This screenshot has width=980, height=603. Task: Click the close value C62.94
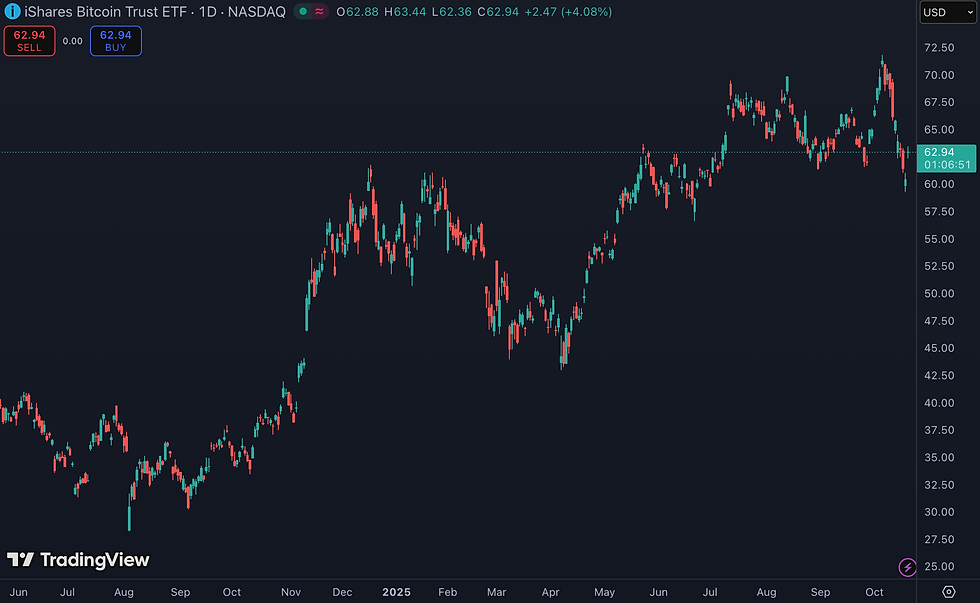click(498, 12)
